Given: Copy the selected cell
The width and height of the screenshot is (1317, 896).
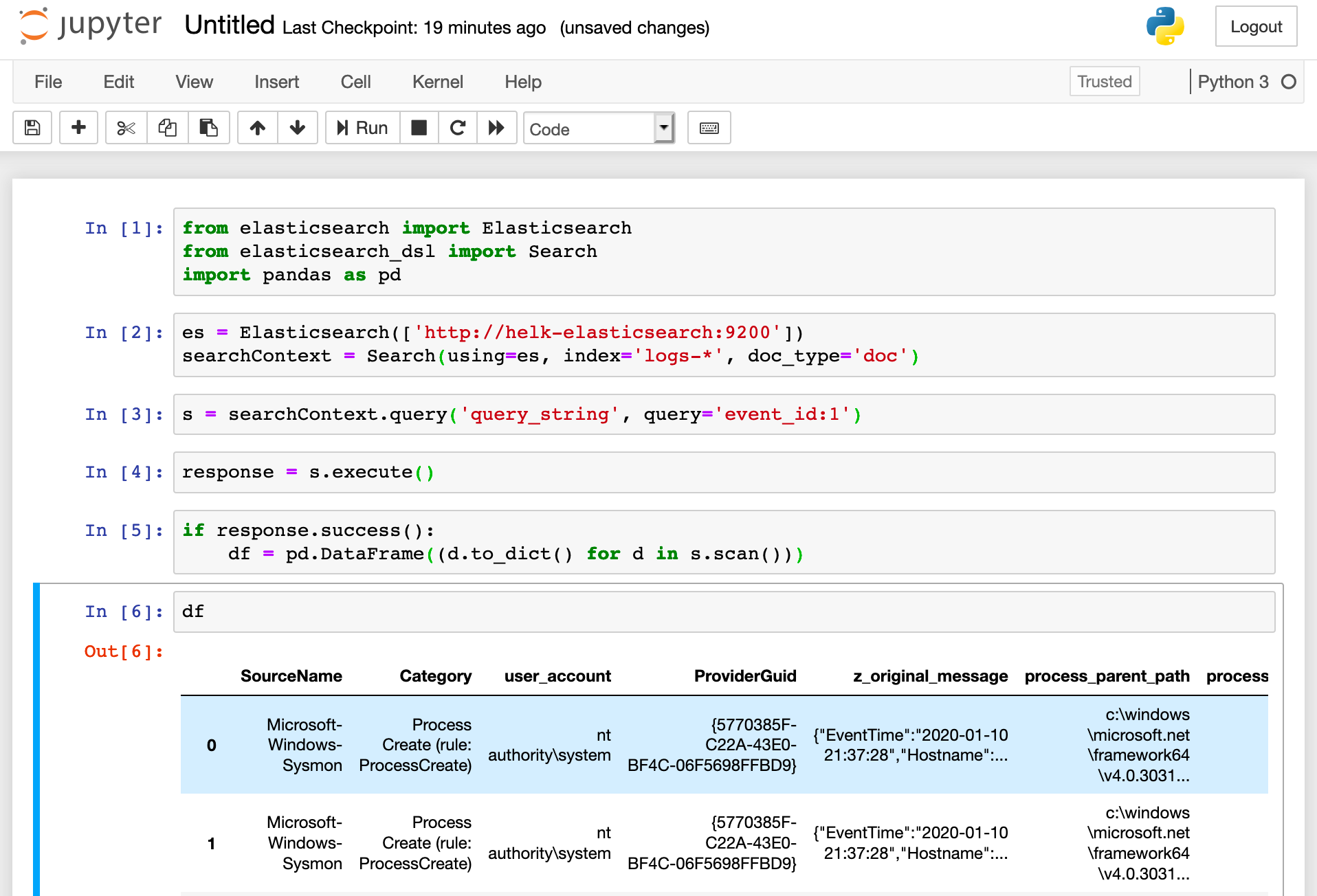Looking at the screenshot, I should pyautogui.click(x=167, y=128).
